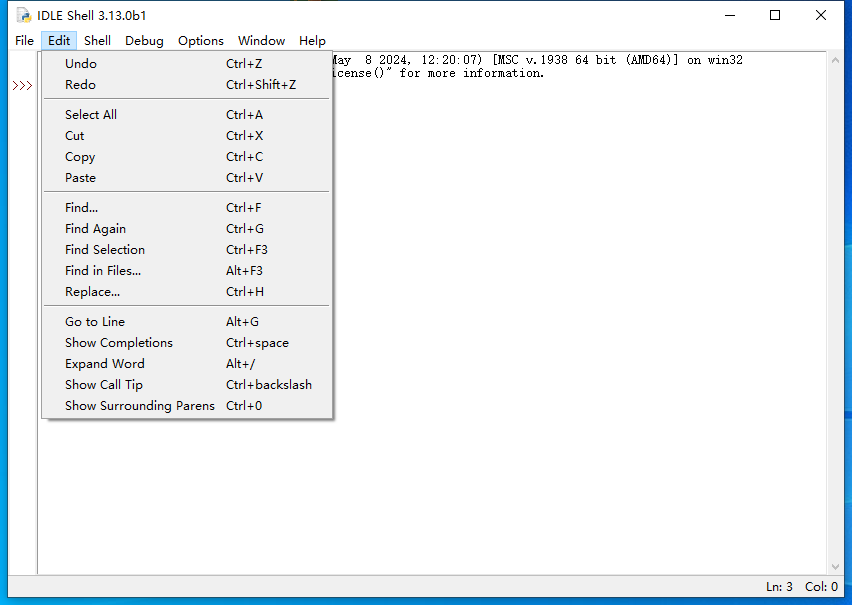Click the IDLE Python icon in title bar
This screenshot has width=852, height=605.
pos(24,15)
